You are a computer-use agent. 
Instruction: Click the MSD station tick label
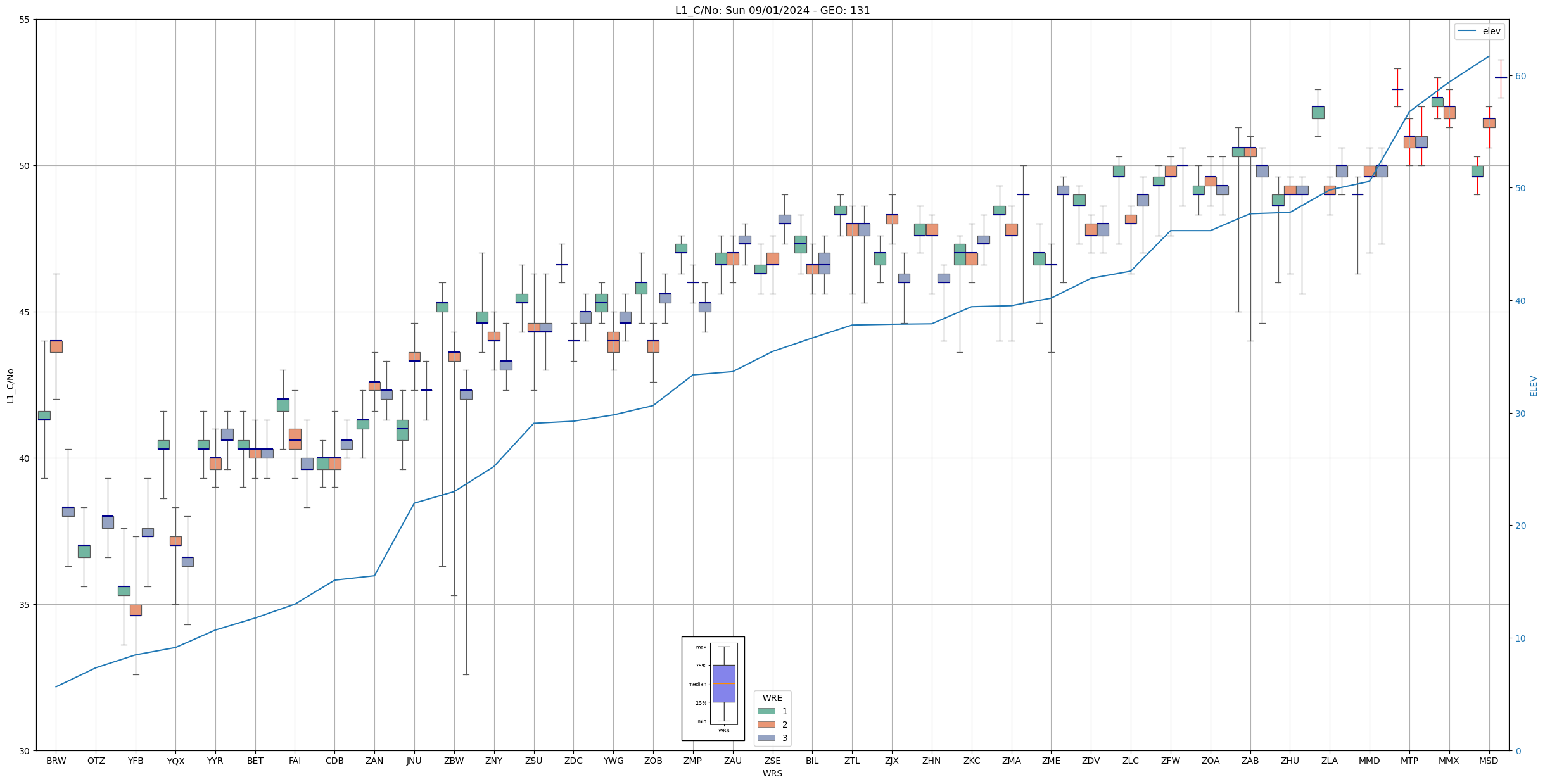[x=1489, y=761]
